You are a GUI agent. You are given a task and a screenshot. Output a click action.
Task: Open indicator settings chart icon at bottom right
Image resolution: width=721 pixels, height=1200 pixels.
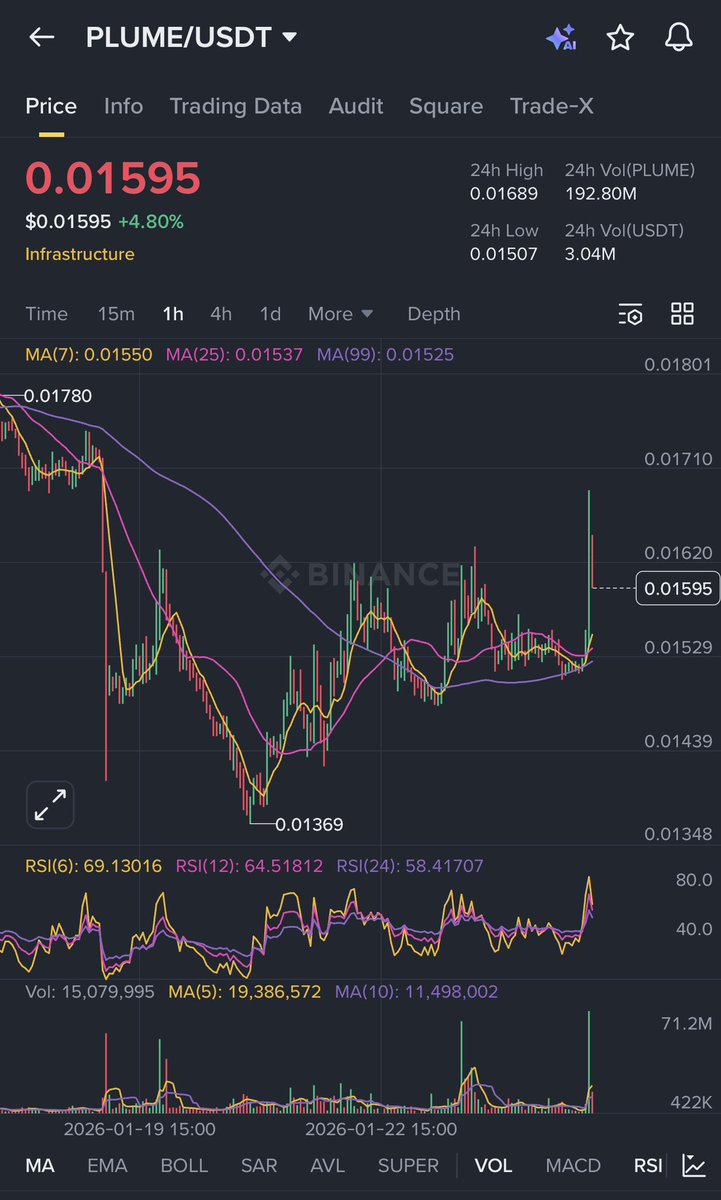point(693,1165)
